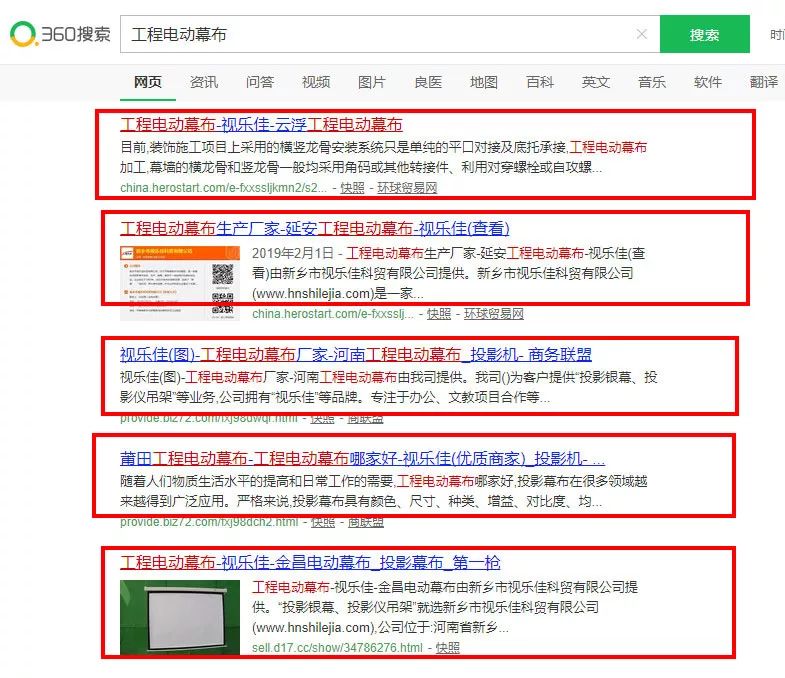Click the green 搜索 button
Viewport: 785px width, 678px height.
pos(704,34)
